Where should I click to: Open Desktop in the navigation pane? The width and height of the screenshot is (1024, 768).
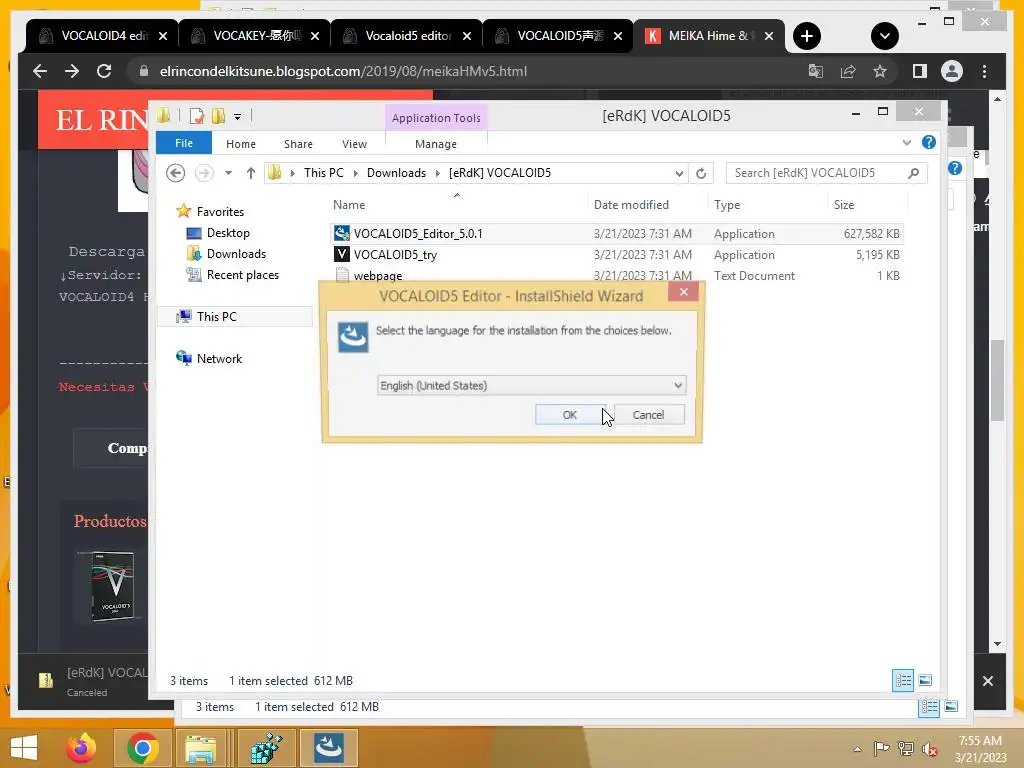point(228,232)
